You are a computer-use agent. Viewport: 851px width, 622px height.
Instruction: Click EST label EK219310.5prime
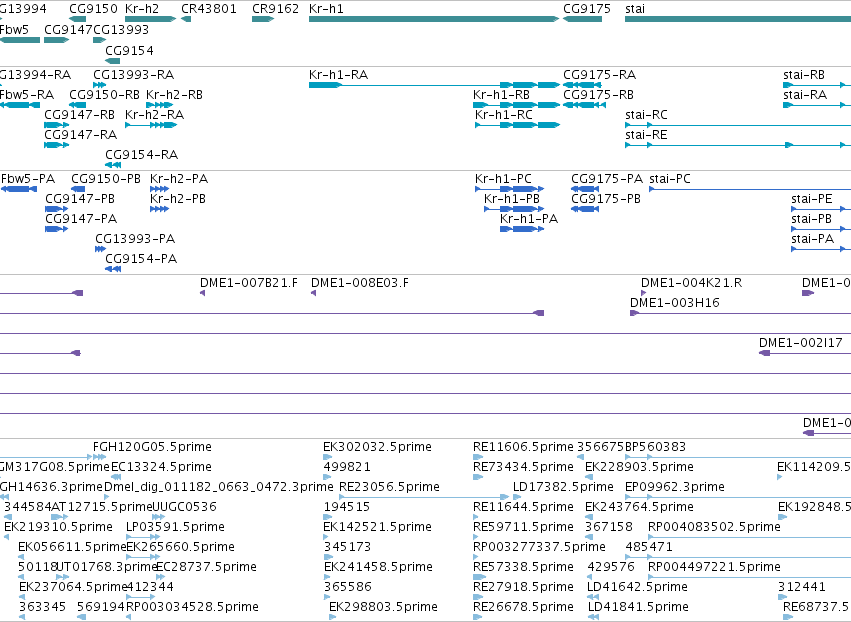[58, 527]
